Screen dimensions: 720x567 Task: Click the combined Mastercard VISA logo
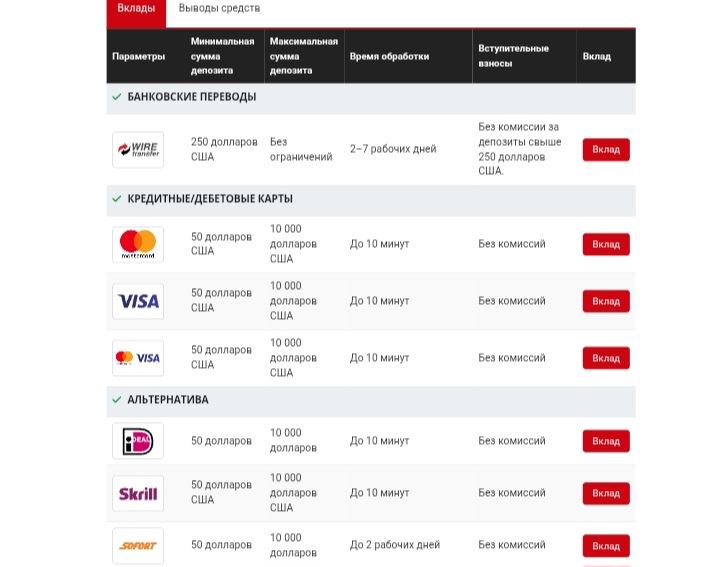138,358
